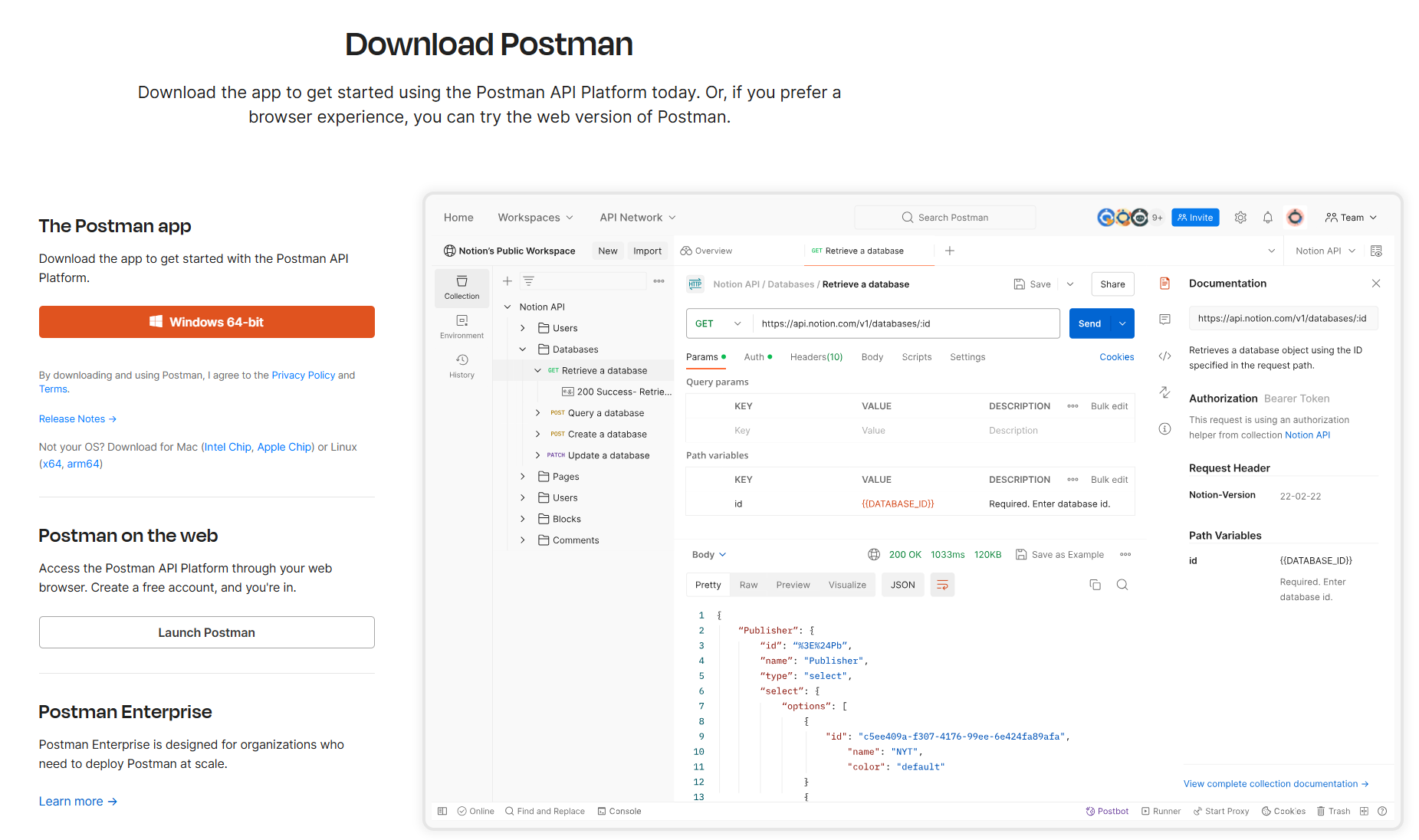
Task: Download Postman for Windows 64-bit
Action: (x=207, y=322)
